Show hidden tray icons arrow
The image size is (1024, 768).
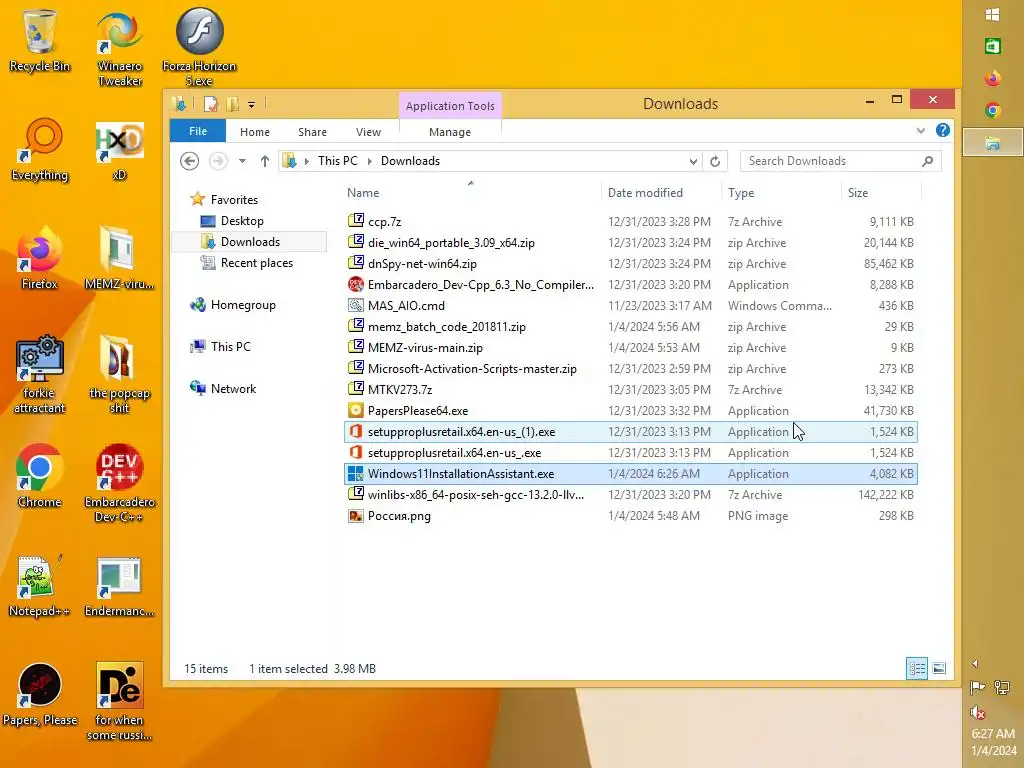[x=975, y=664]
